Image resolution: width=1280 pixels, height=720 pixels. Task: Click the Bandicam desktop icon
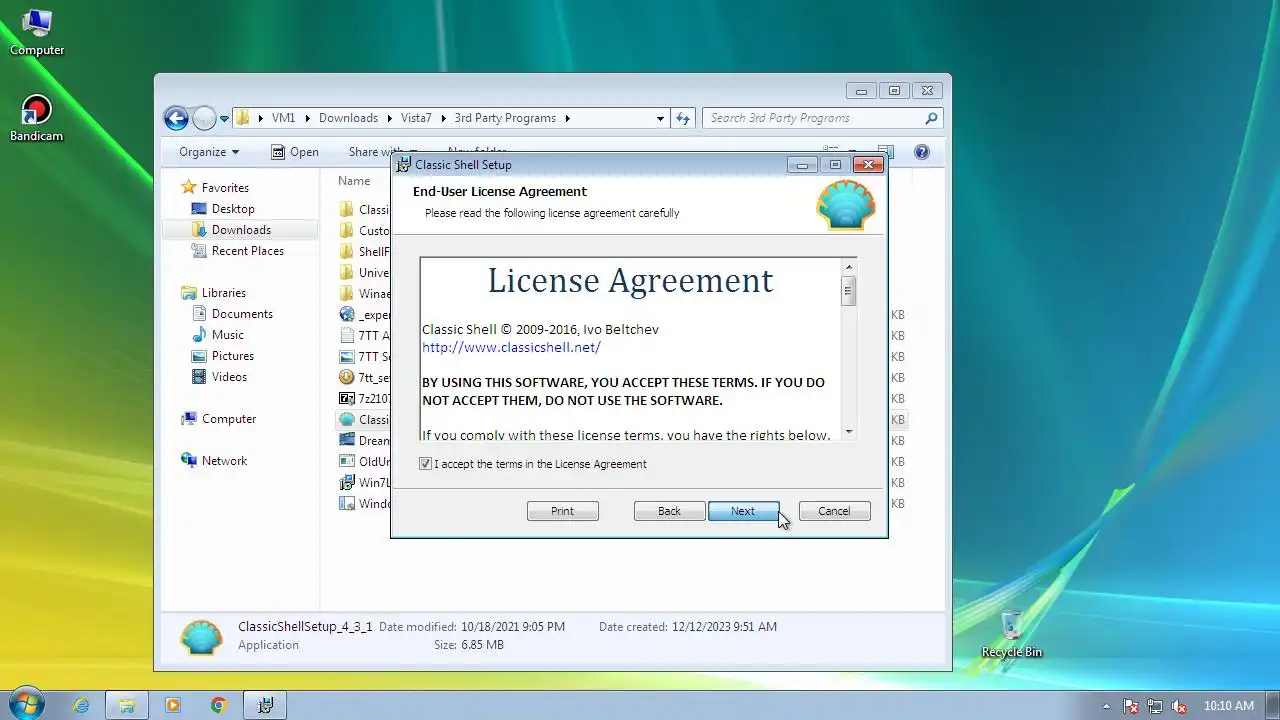[37, 118]
